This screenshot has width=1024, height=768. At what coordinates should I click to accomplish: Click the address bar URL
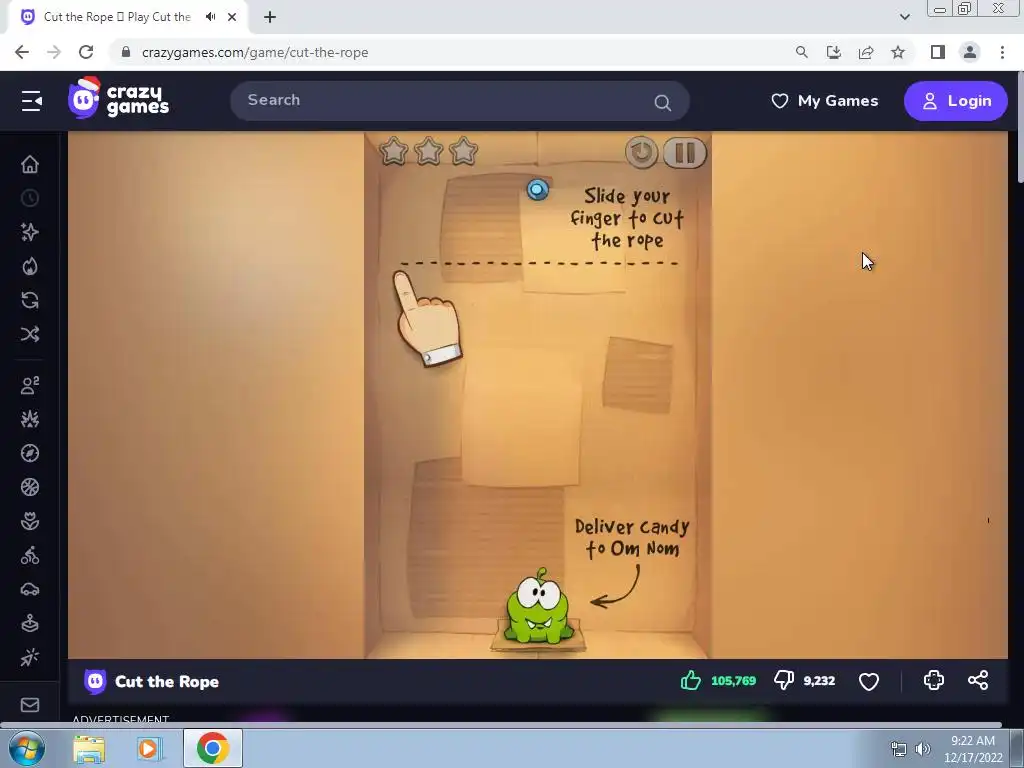[255, 52]
